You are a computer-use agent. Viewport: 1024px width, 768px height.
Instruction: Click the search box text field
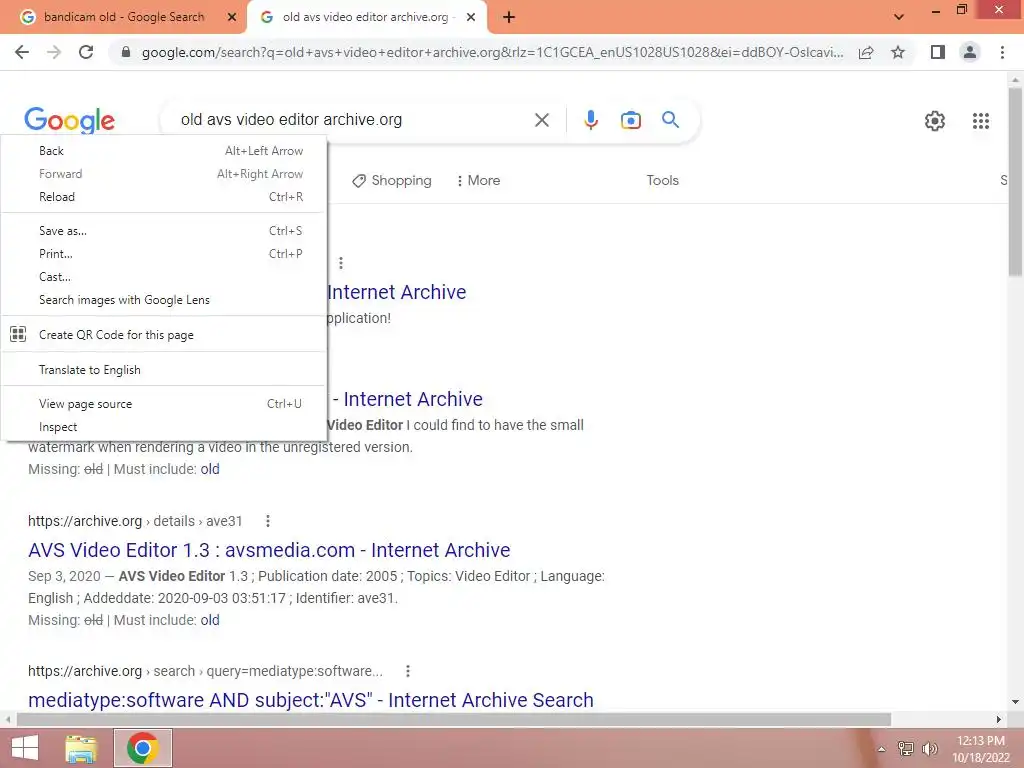click(x=353, y=120)
